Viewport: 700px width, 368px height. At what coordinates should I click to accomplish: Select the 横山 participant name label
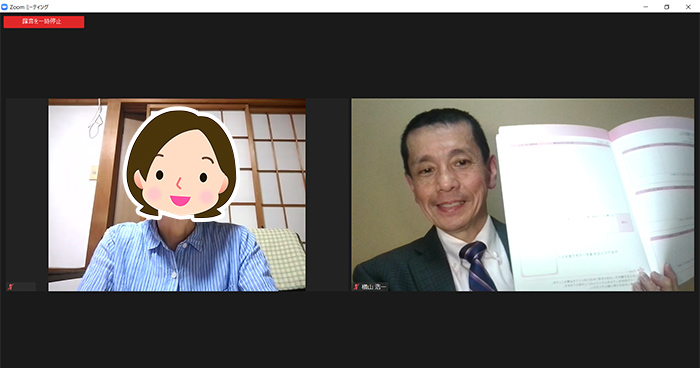pyautogui.click(x=374, y=287)
